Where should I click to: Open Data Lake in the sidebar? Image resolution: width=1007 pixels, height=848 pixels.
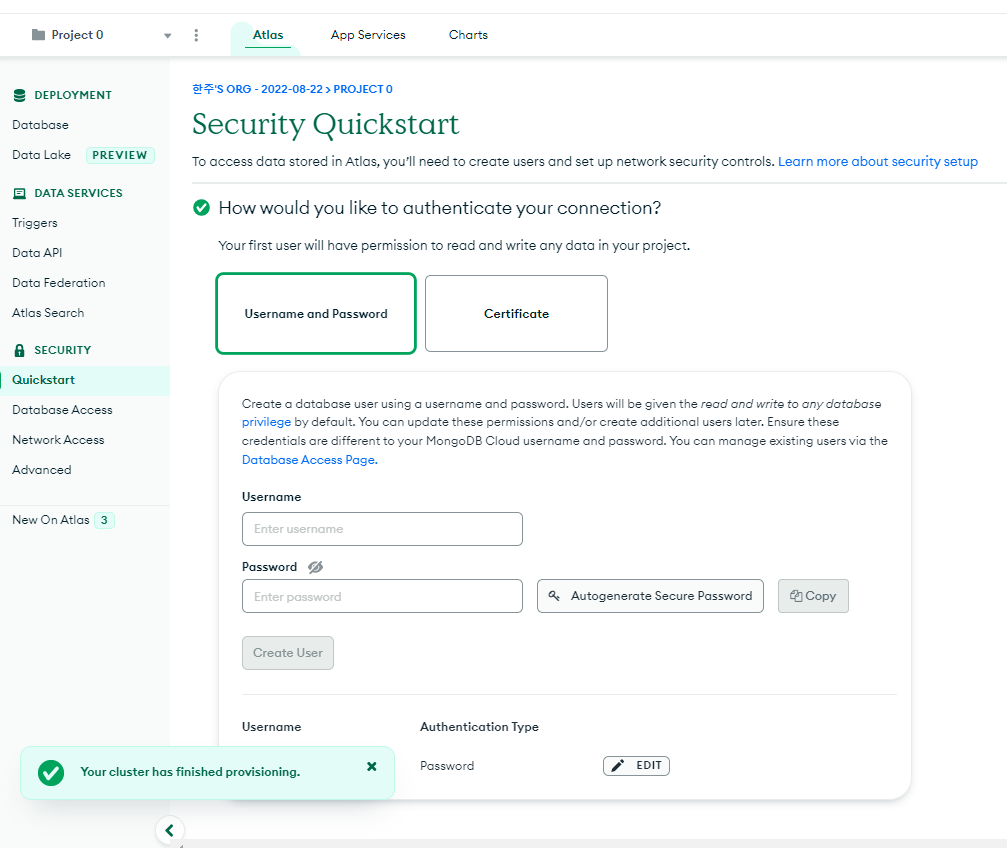coord(42,155)
